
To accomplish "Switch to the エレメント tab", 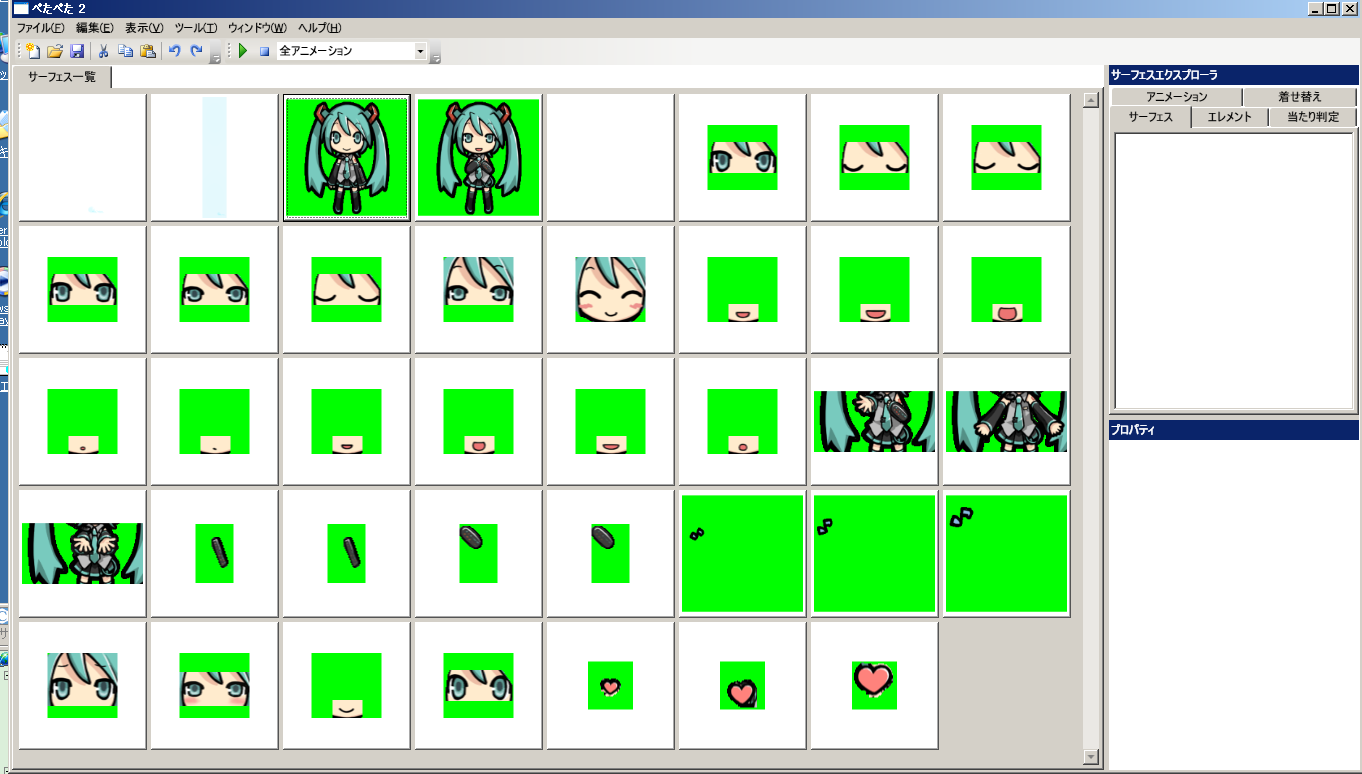I will click(x=1230, y=117).
